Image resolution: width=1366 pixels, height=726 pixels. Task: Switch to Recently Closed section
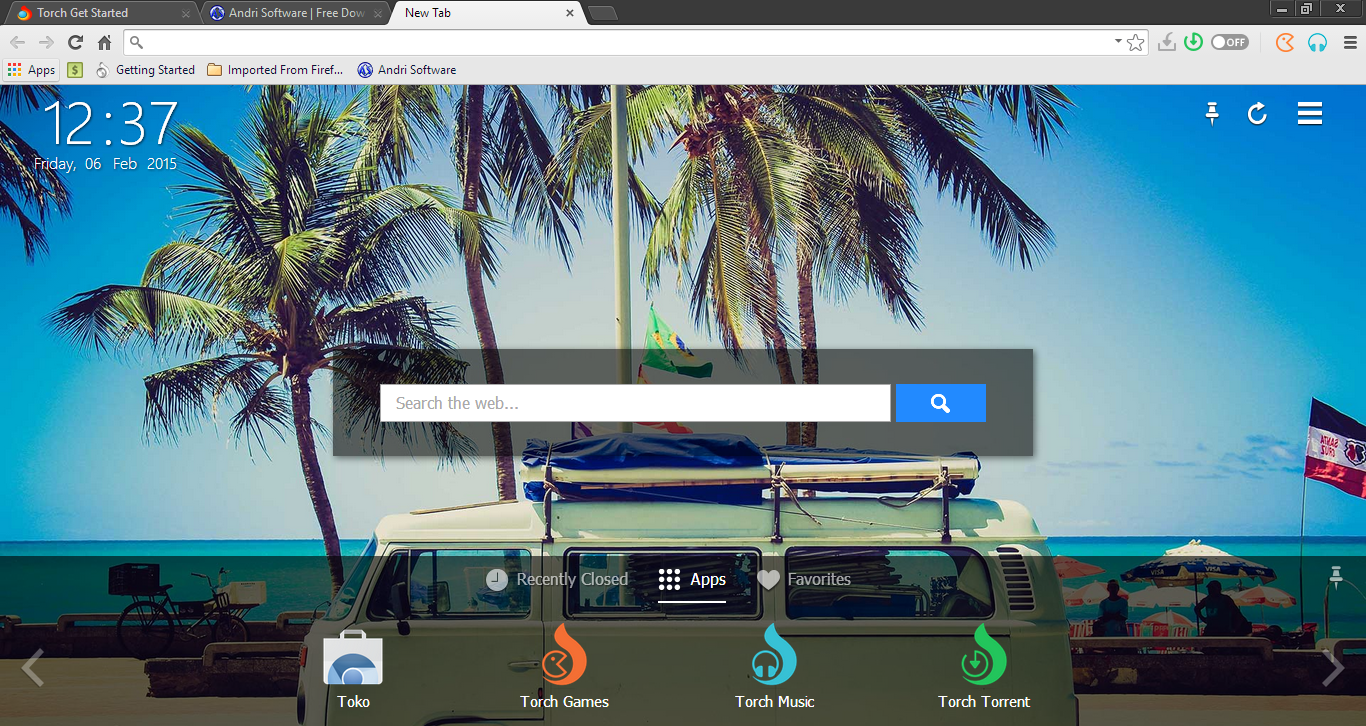[557, 580]
